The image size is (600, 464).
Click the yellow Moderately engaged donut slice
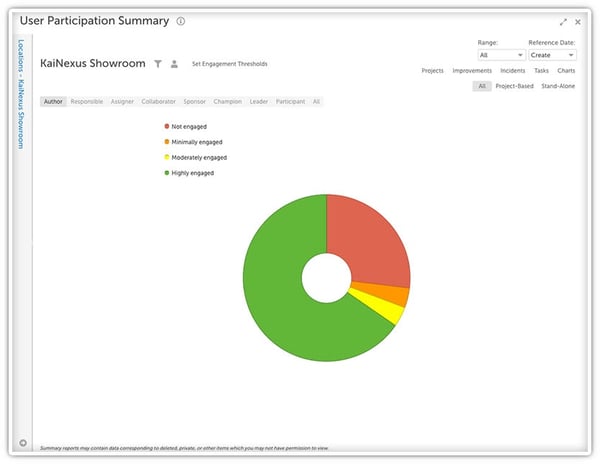[x=379, y=306]
